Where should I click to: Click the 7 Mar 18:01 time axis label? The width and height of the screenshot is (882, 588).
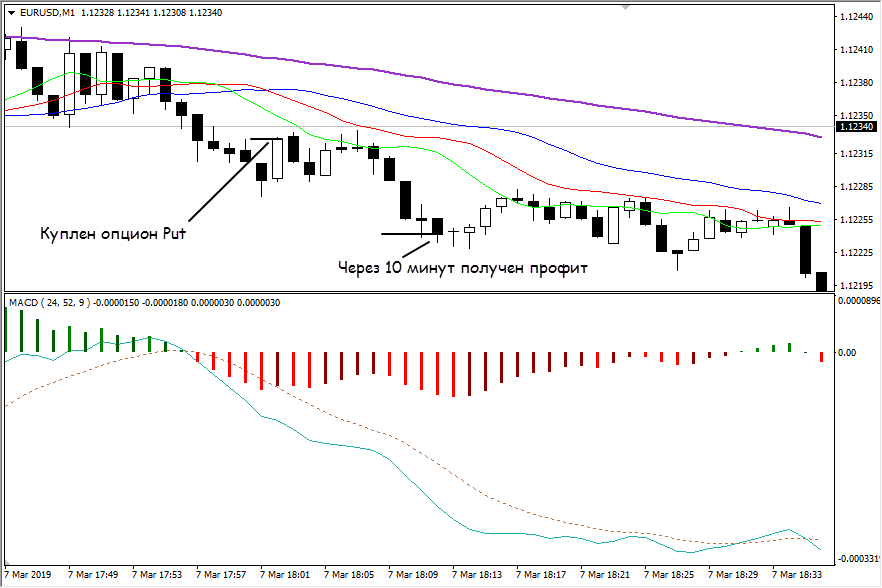tap(285, 576)
